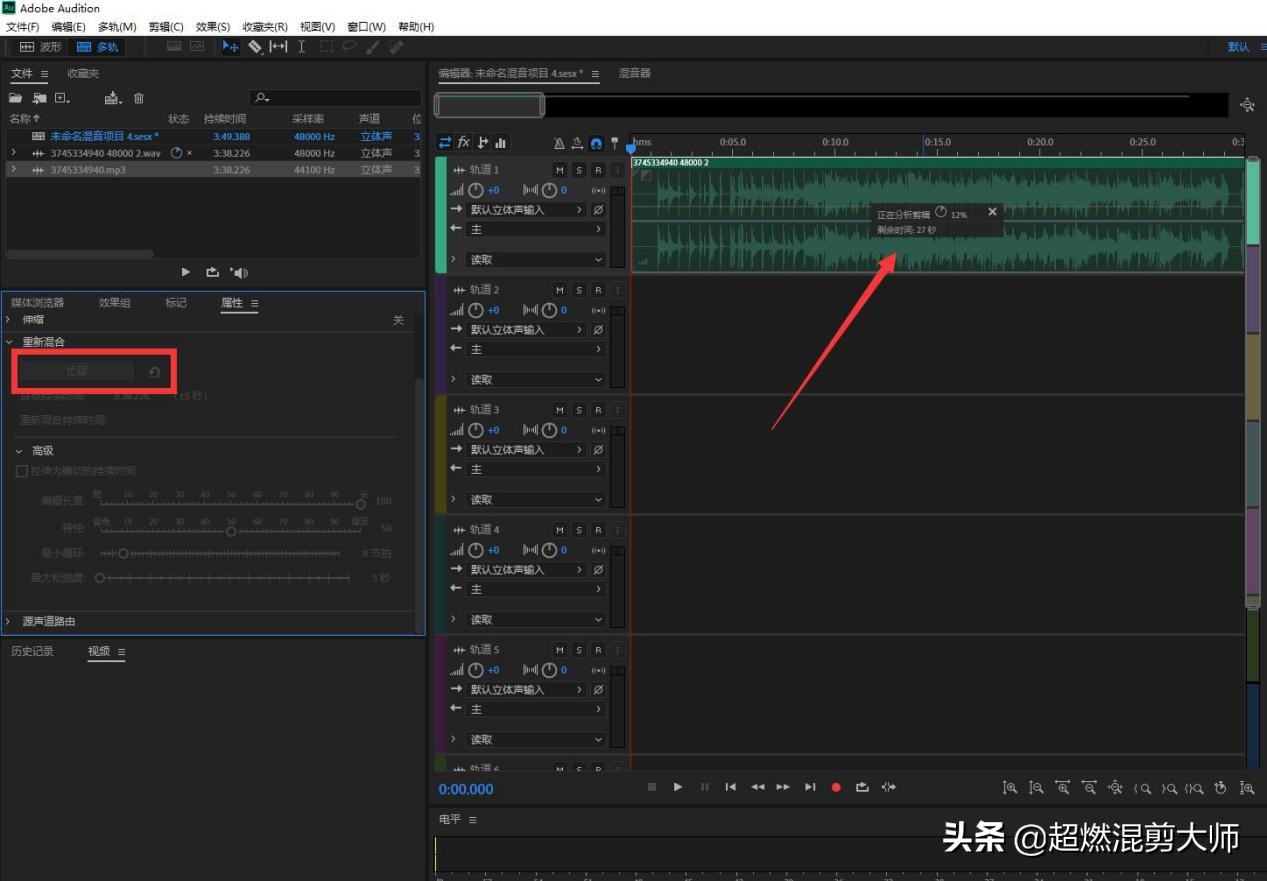Play preview in Files panel
The width and height of the screenshot is (1267, 881).
(x=186, y=272)
